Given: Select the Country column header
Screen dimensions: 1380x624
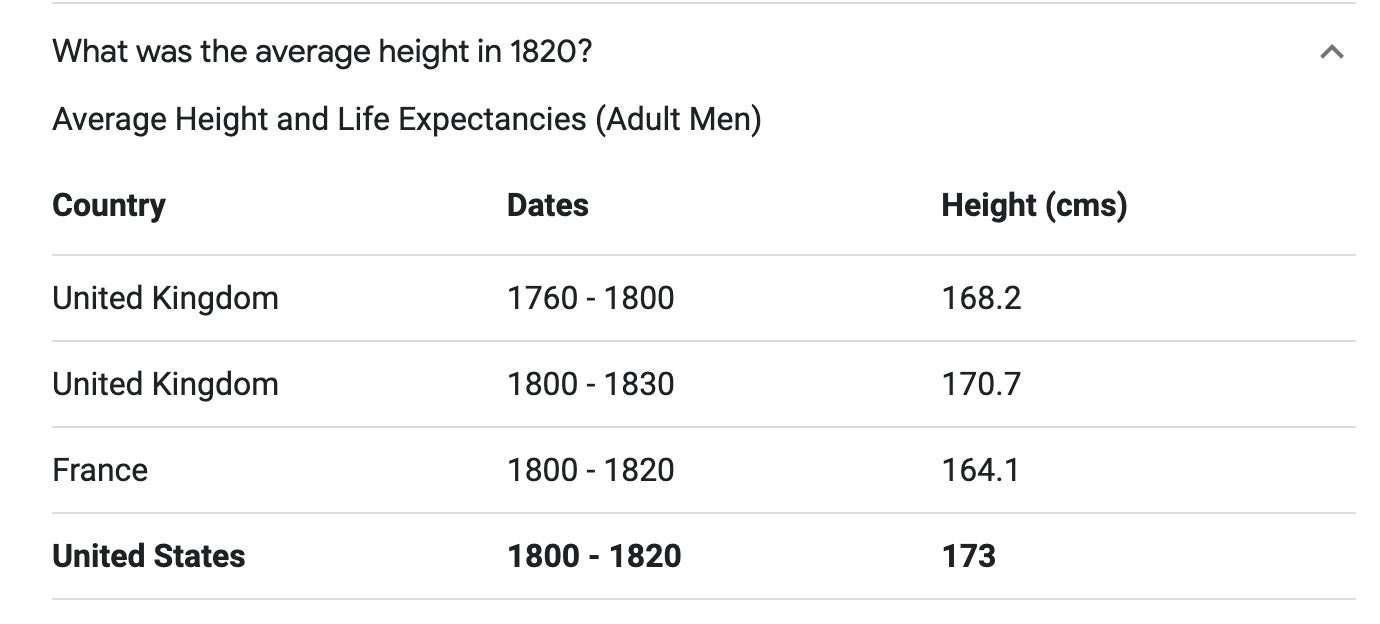Looking at the screenshot, I should point(109,205).
